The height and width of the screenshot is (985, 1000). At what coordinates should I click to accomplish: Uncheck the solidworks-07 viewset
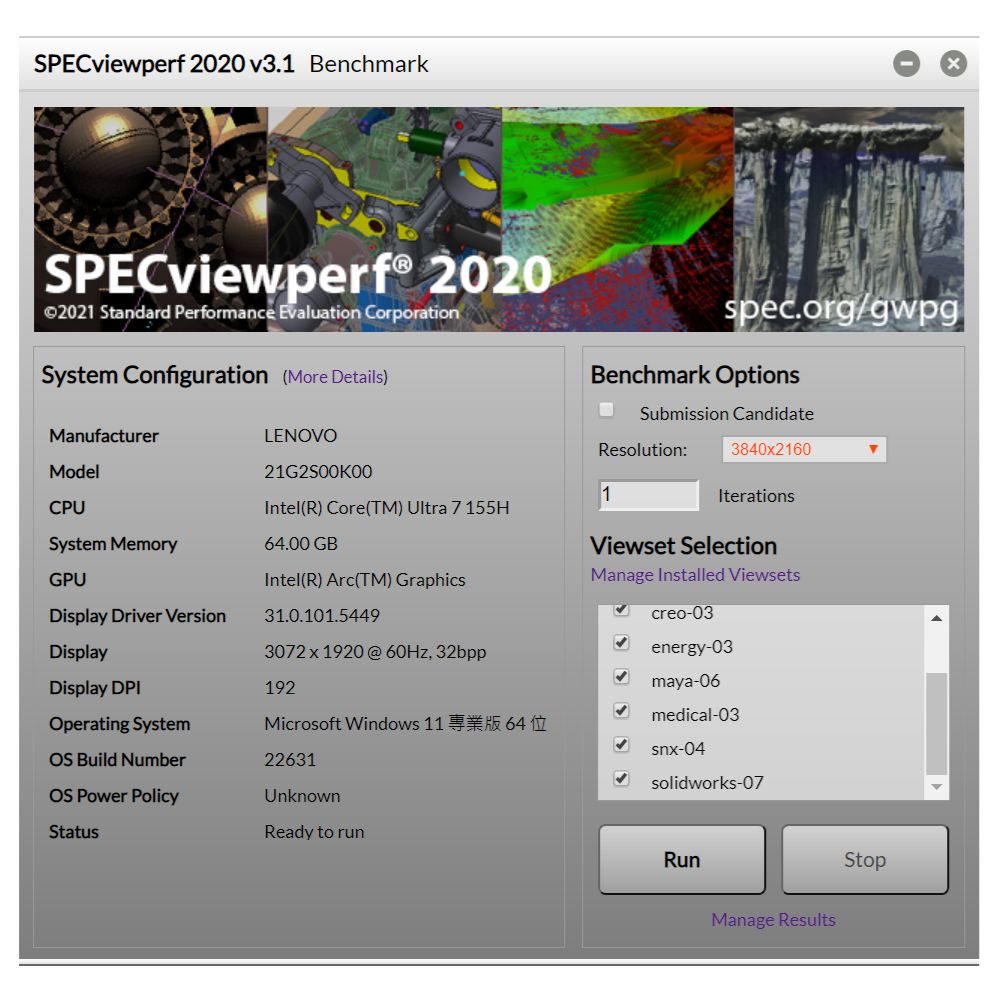point(621,778)
